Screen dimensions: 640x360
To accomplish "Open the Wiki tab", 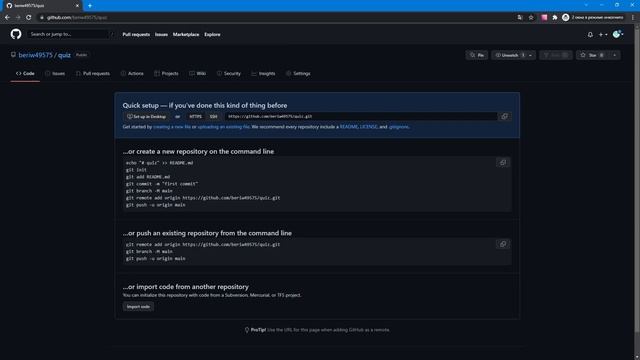I will coord(198,73).
